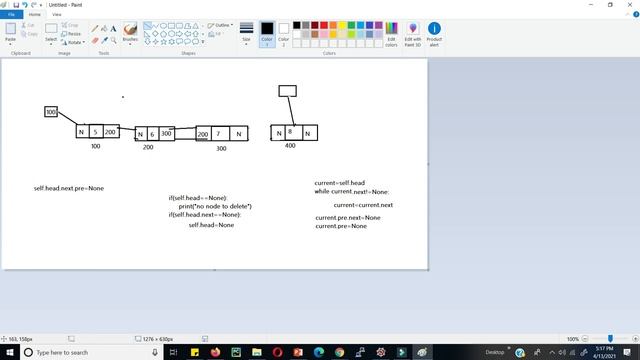The image size is (640, 360).
Task: Pick the yellow color swatch
Action: 342,25
